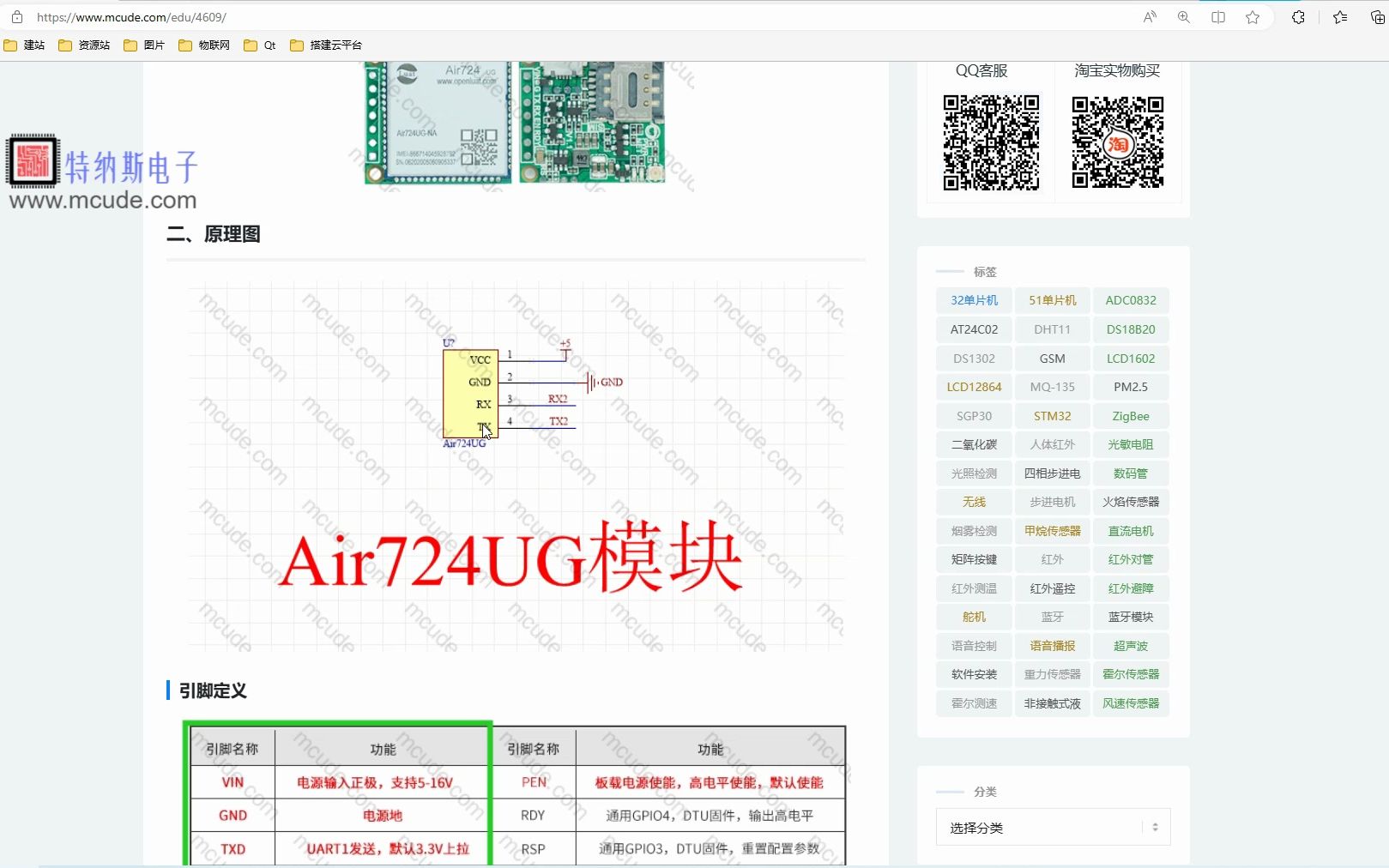1389x868 pixels.
Task: Open the DS18B20 tag
Action: pos(1131,329)
